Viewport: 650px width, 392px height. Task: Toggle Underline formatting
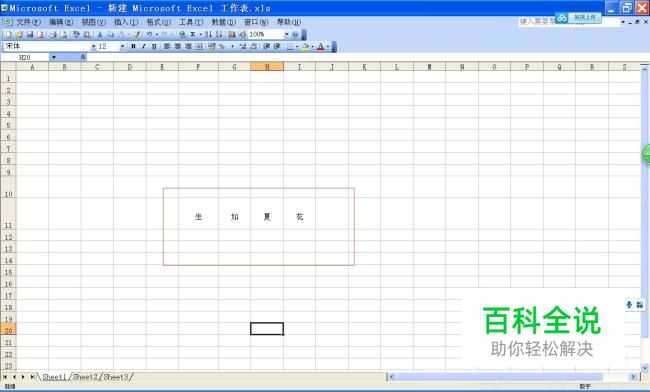(154, 46)
